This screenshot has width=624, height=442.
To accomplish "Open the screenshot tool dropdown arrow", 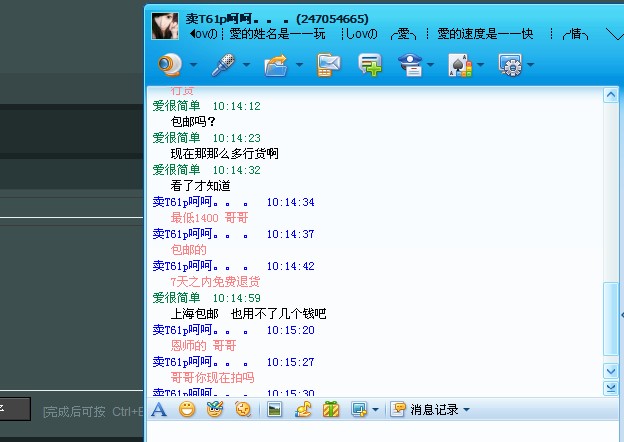I will (x=376, y=409).
